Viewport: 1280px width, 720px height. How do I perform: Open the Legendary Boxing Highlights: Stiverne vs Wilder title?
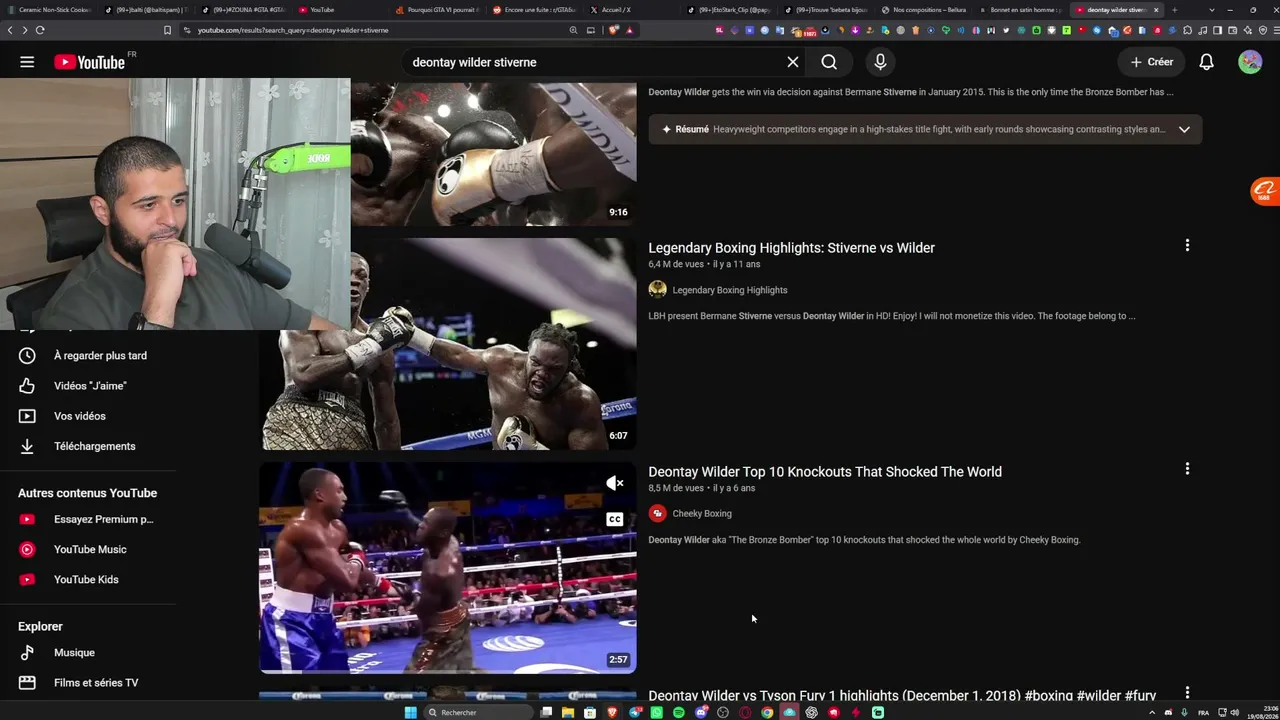(x=791, y=248)
